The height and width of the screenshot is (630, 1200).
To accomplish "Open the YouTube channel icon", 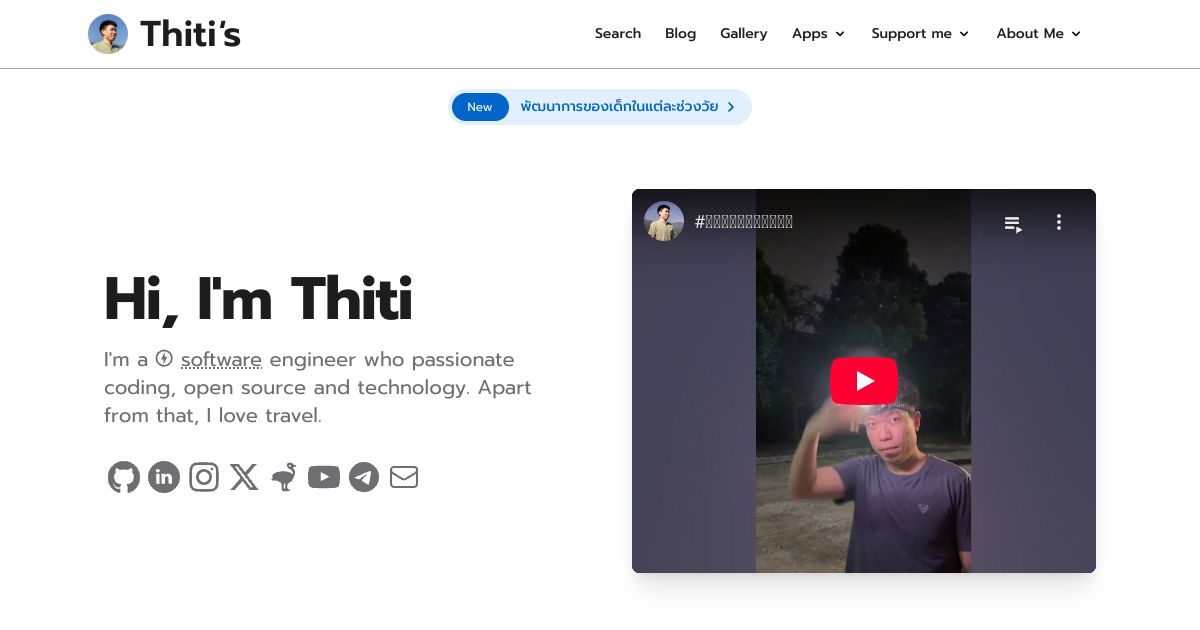I will [324, 477].
